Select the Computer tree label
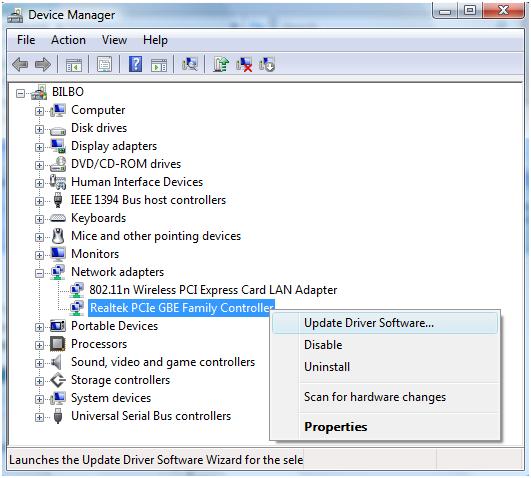The height and width of the screenshot is (478, 531). [x=98, y=110]
